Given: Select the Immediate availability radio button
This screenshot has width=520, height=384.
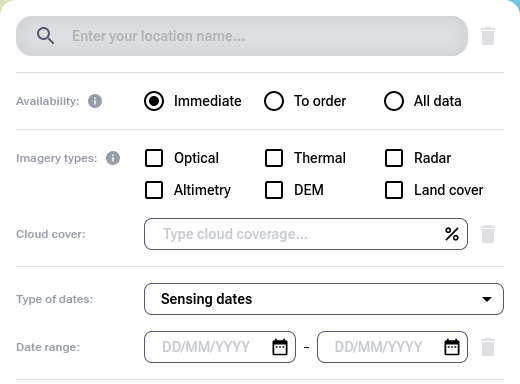Looking at the screenshot, I should 154,101.
